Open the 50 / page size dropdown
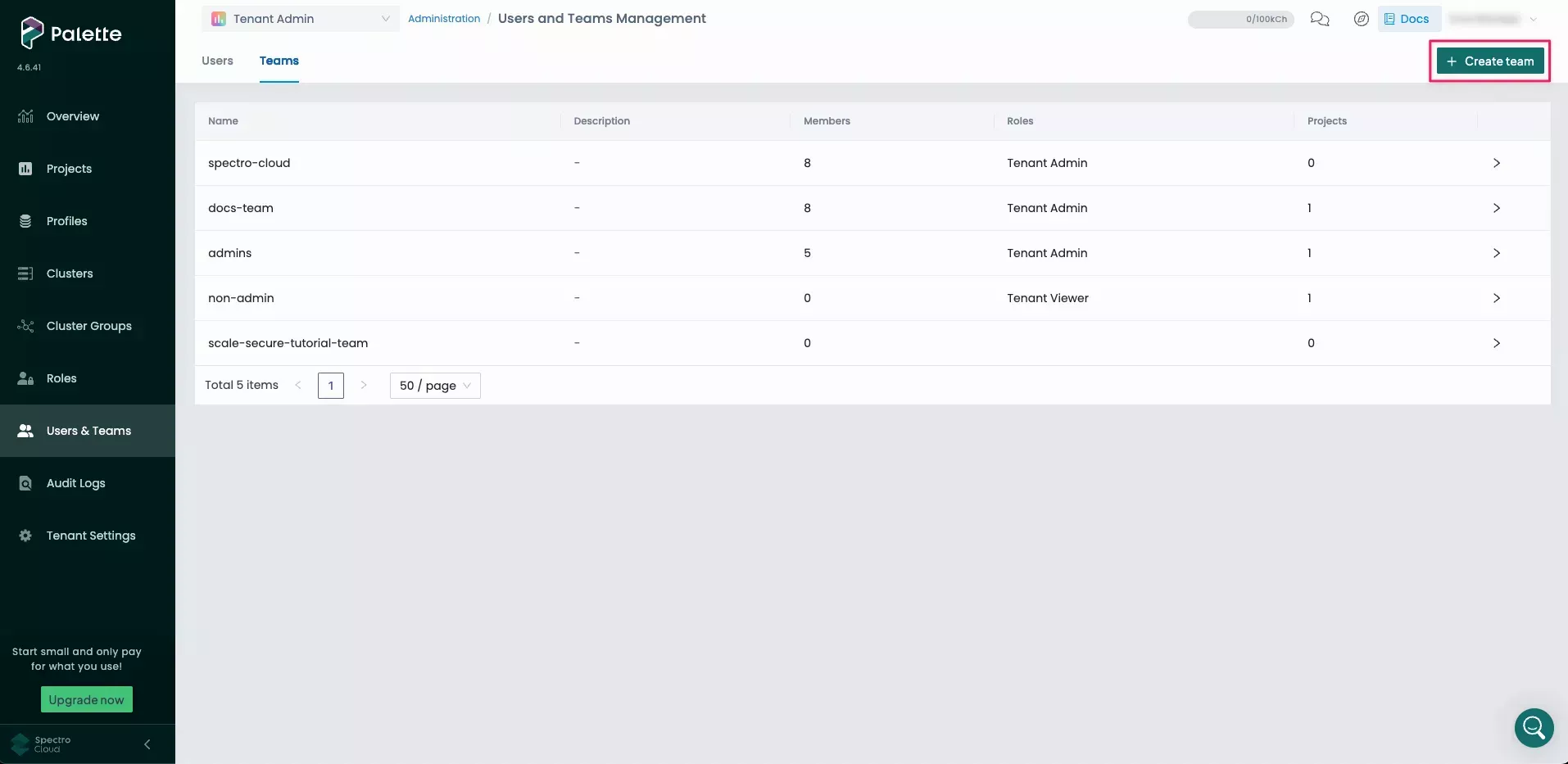The image size is (1568, 764). point(435,386)
